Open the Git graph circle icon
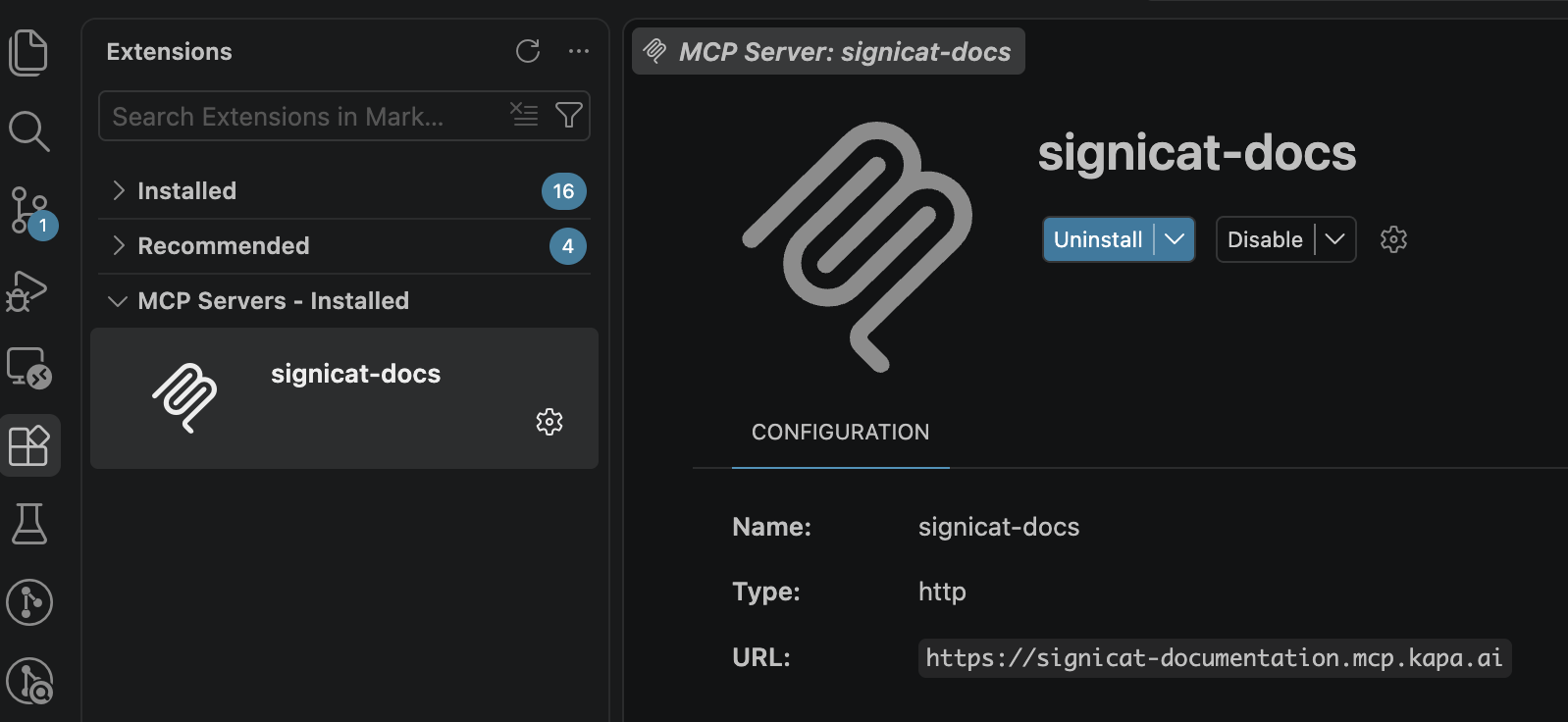1568x722 pixels. [28, 602]
